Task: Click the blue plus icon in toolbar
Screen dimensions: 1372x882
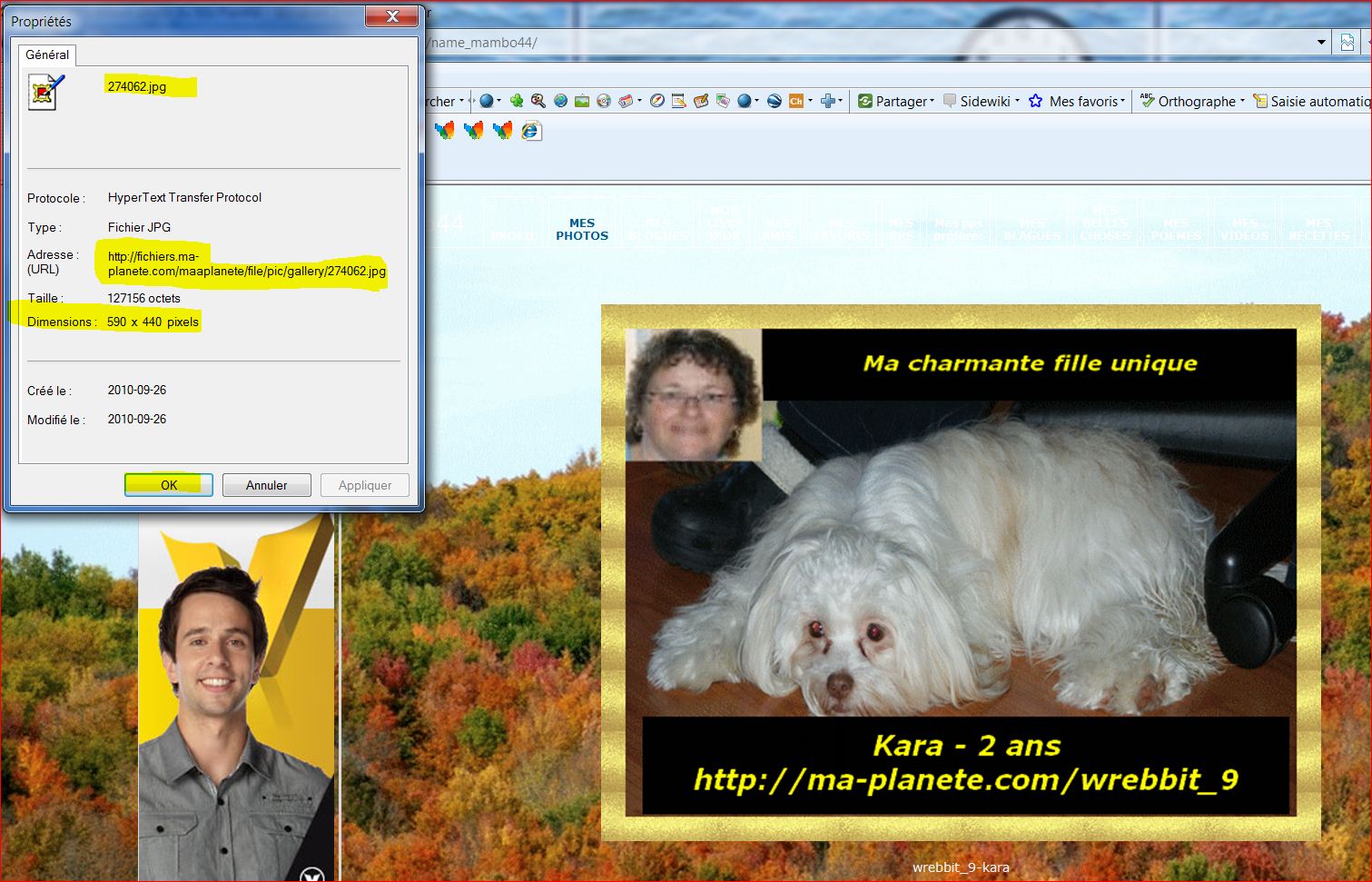Action: point(827,101)
